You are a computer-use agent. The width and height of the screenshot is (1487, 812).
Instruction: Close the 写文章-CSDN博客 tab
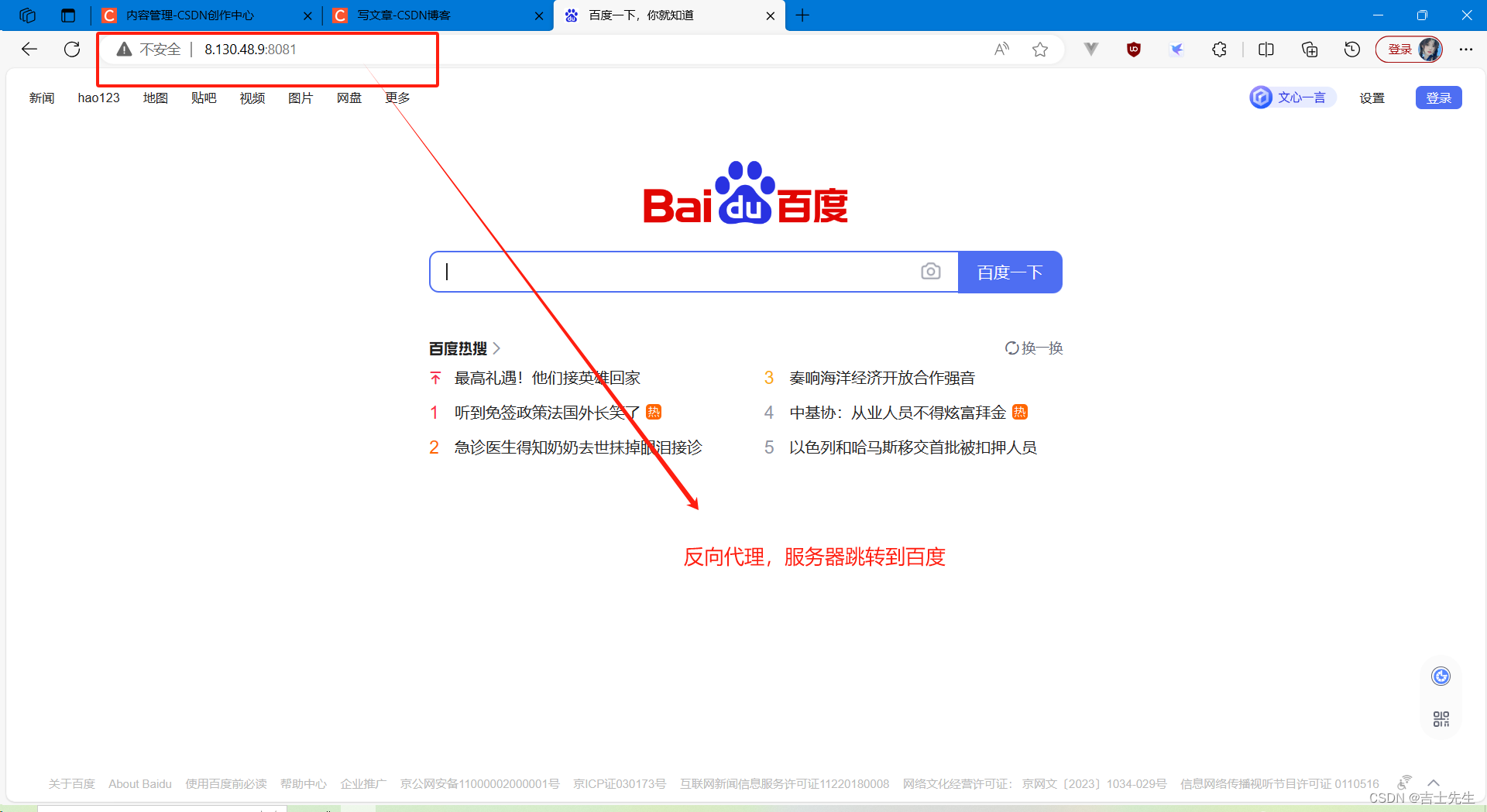coord(539,15)
